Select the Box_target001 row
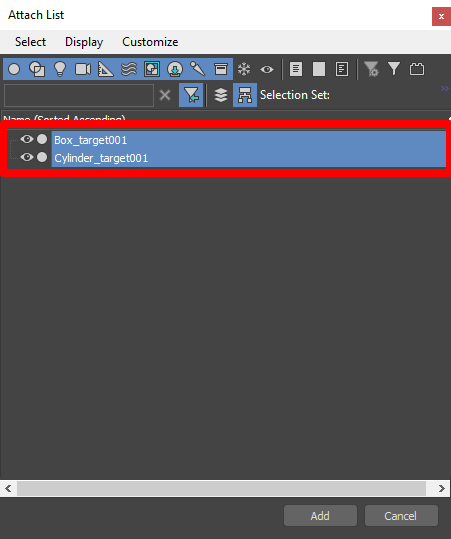 coord(249,140)
